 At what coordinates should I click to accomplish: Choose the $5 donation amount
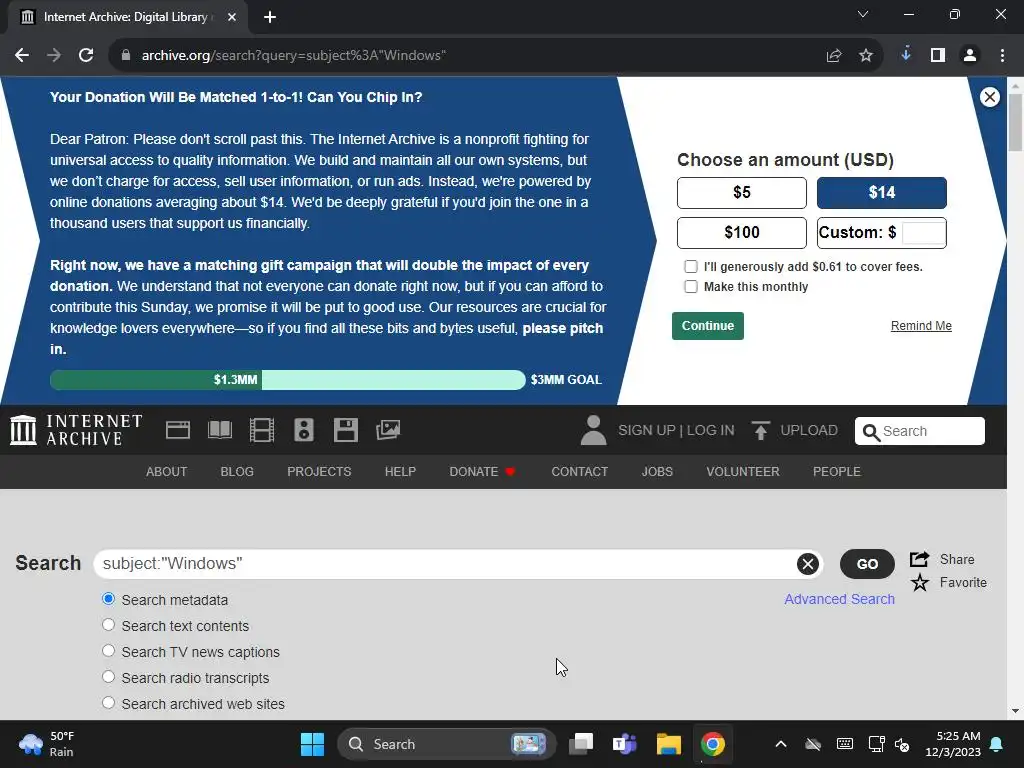coord(742,193)
